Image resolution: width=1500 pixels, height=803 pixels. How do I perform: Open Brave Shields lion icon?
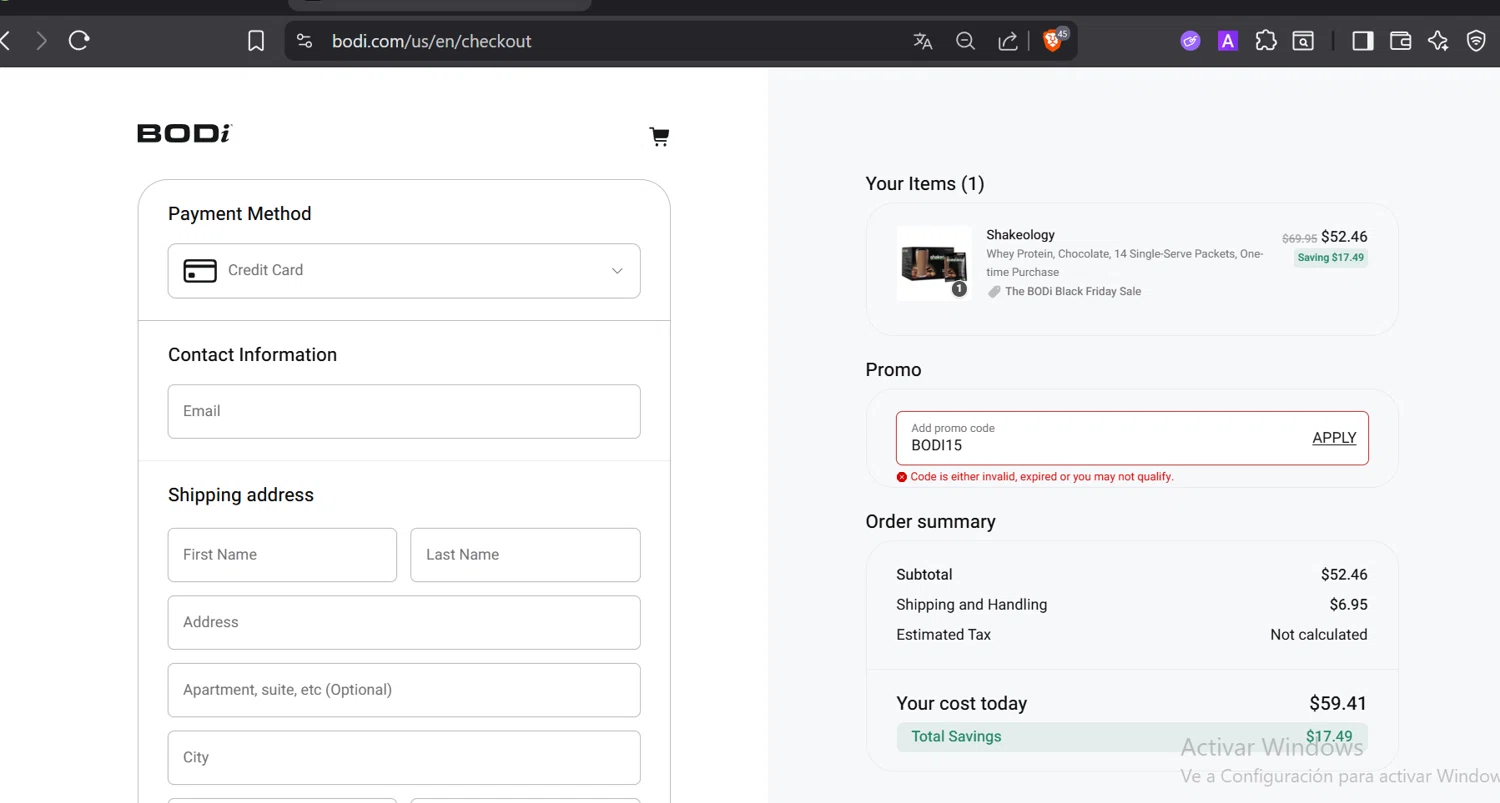coord(1053,41)
